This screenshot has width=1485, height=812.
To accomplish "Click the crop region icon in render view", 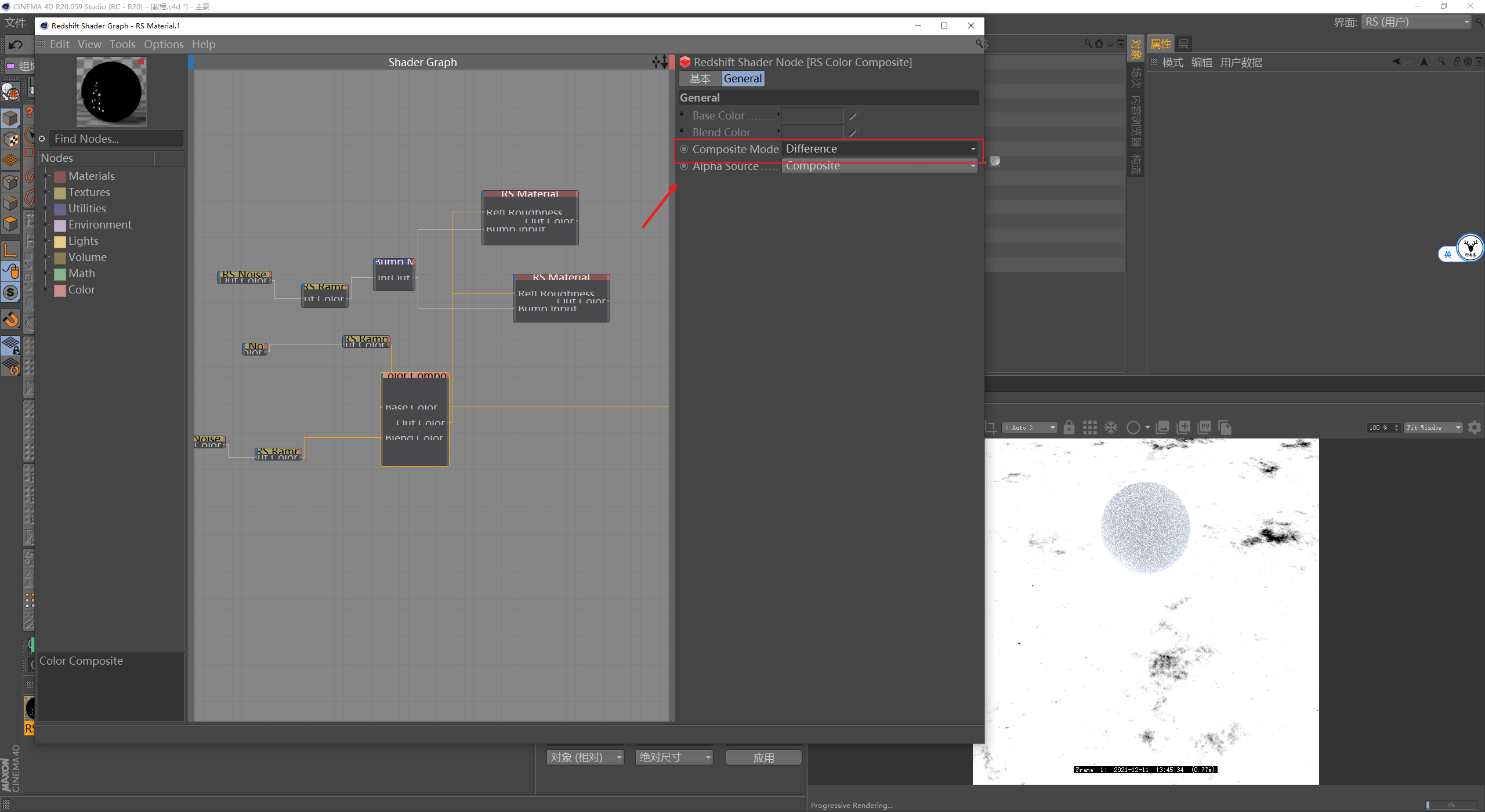I will [990, 427].
